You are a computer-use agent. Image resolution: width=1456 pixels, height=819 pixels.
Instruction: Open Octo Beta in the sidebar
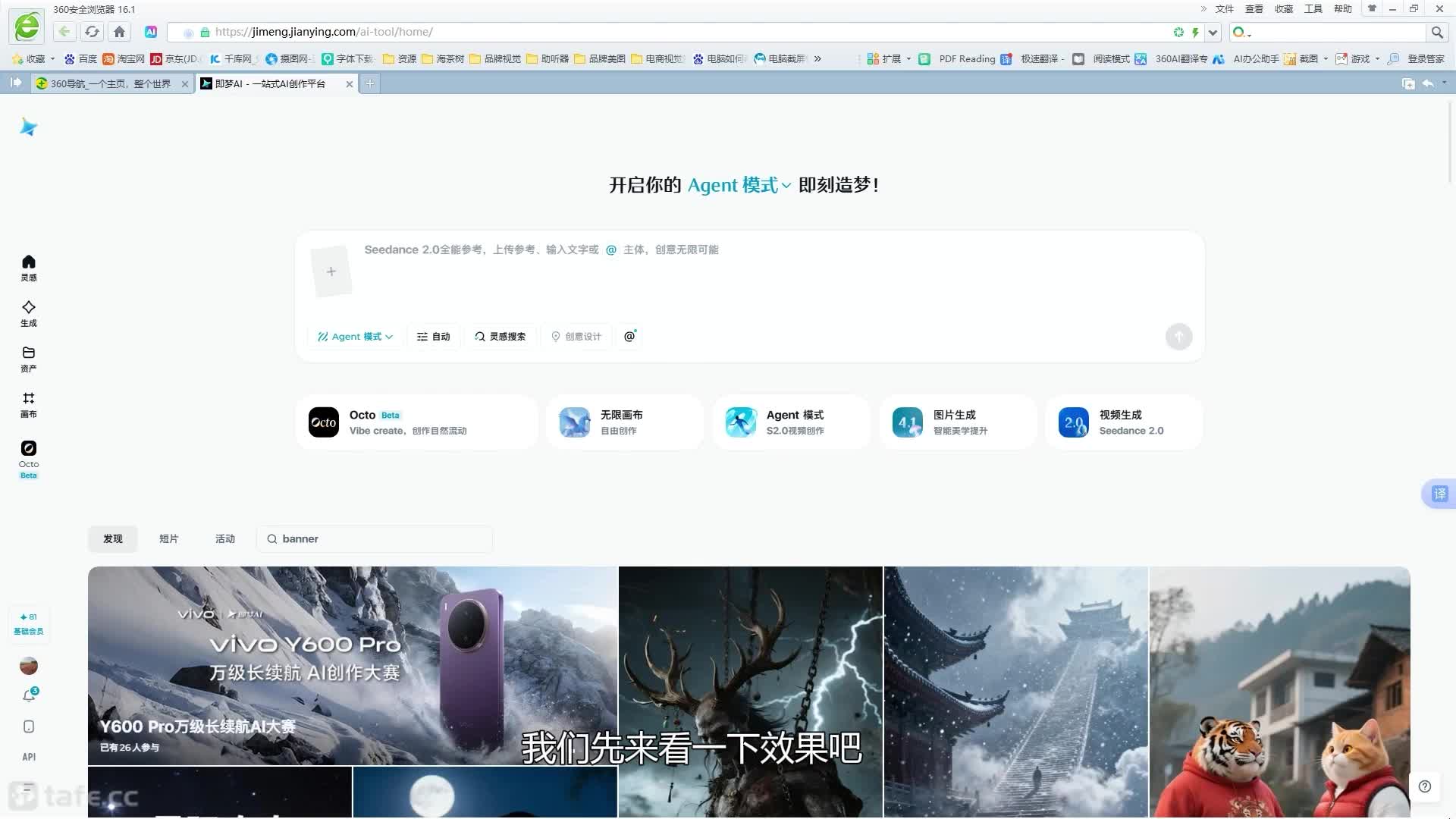tap(29, 459)
